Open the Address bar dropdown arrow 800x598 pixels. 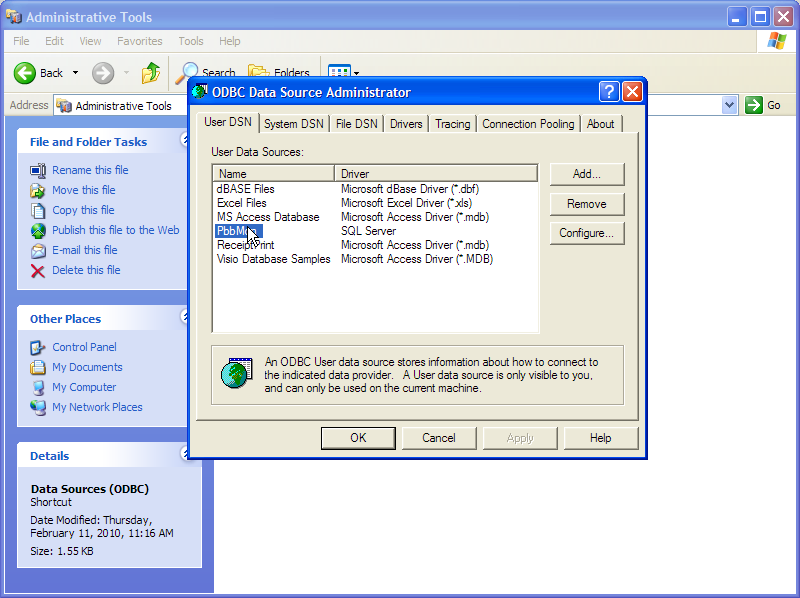729,105
